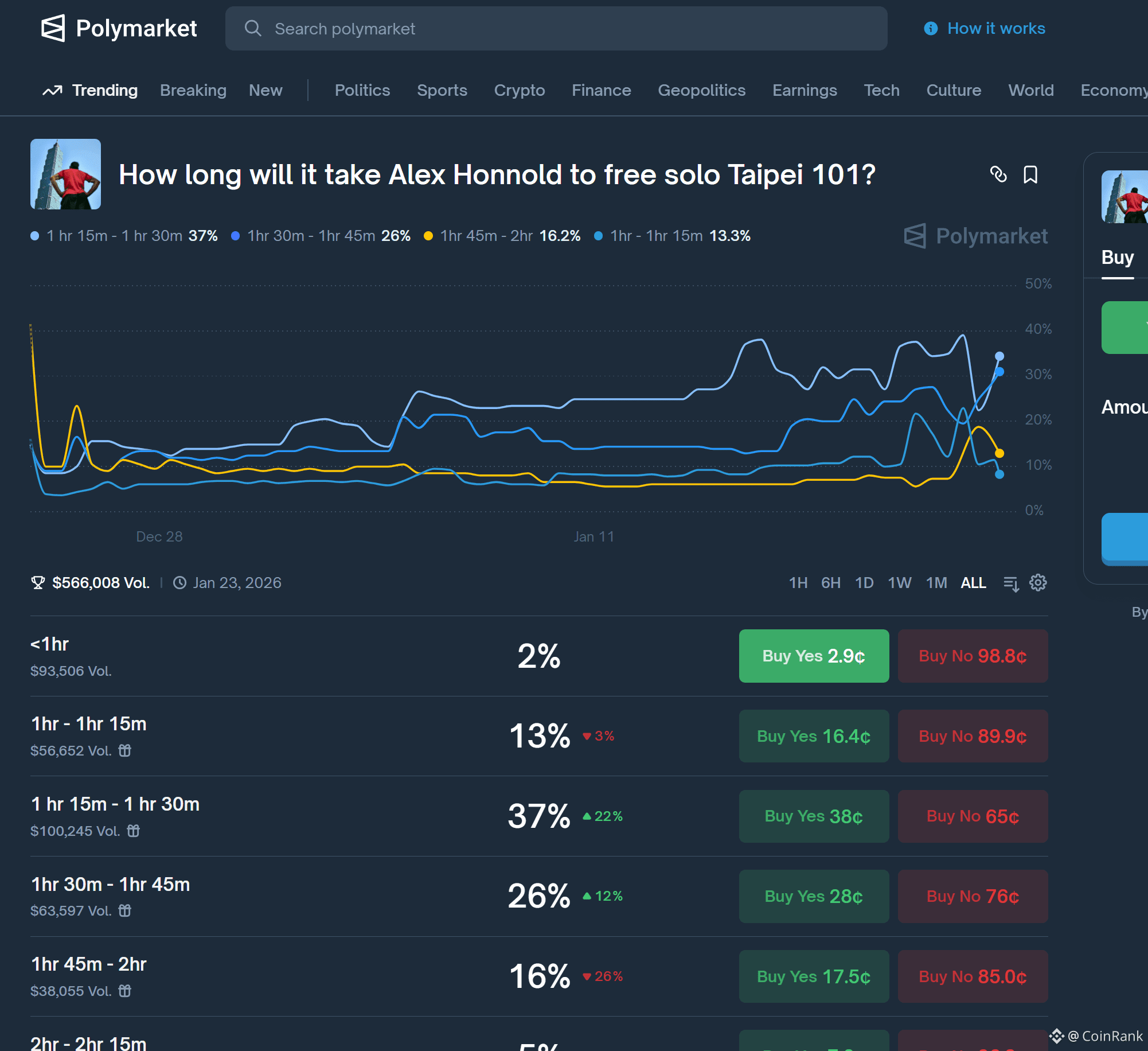Open the Crypto category tab

[x=519, y=90]
